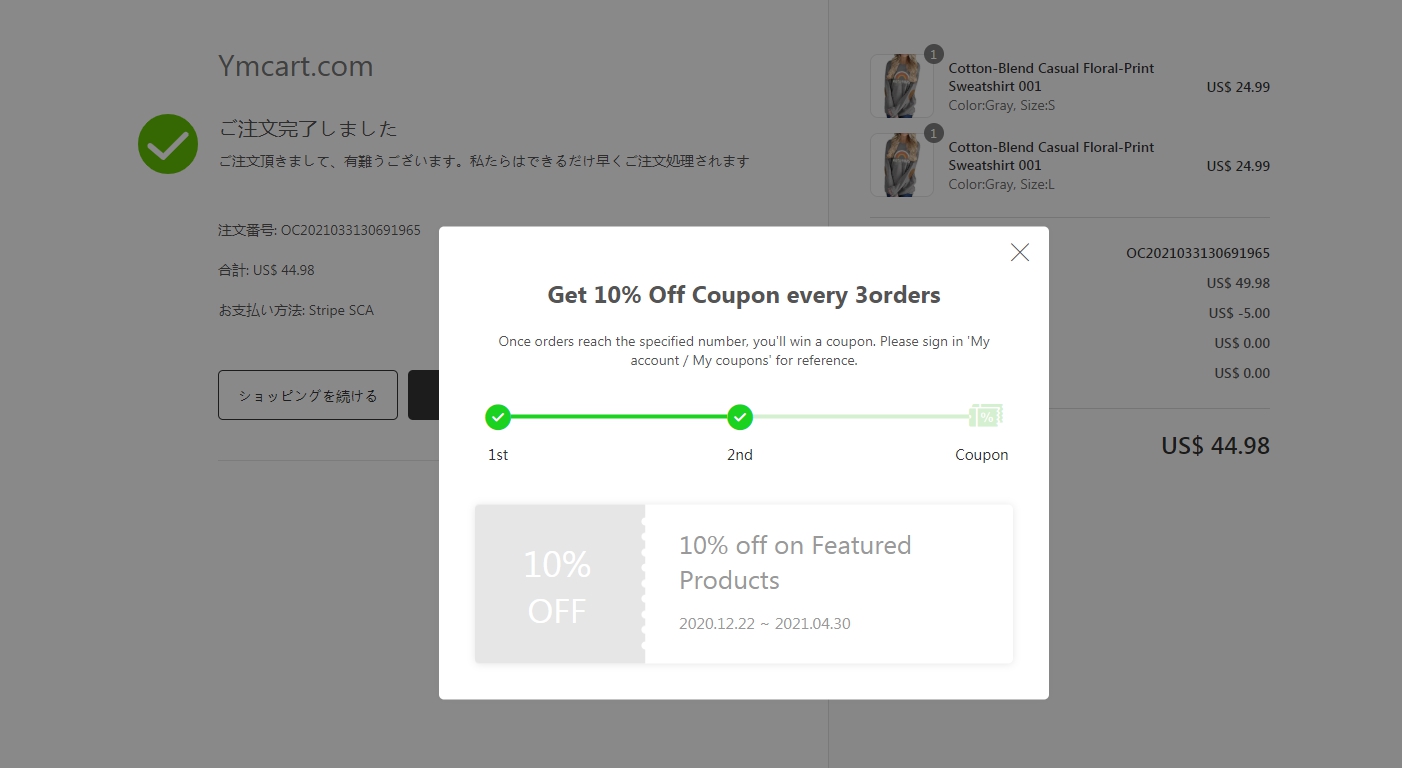
Task: Click quantity badge on Size:S sweatshirt
Action: (x=933, y=54)
